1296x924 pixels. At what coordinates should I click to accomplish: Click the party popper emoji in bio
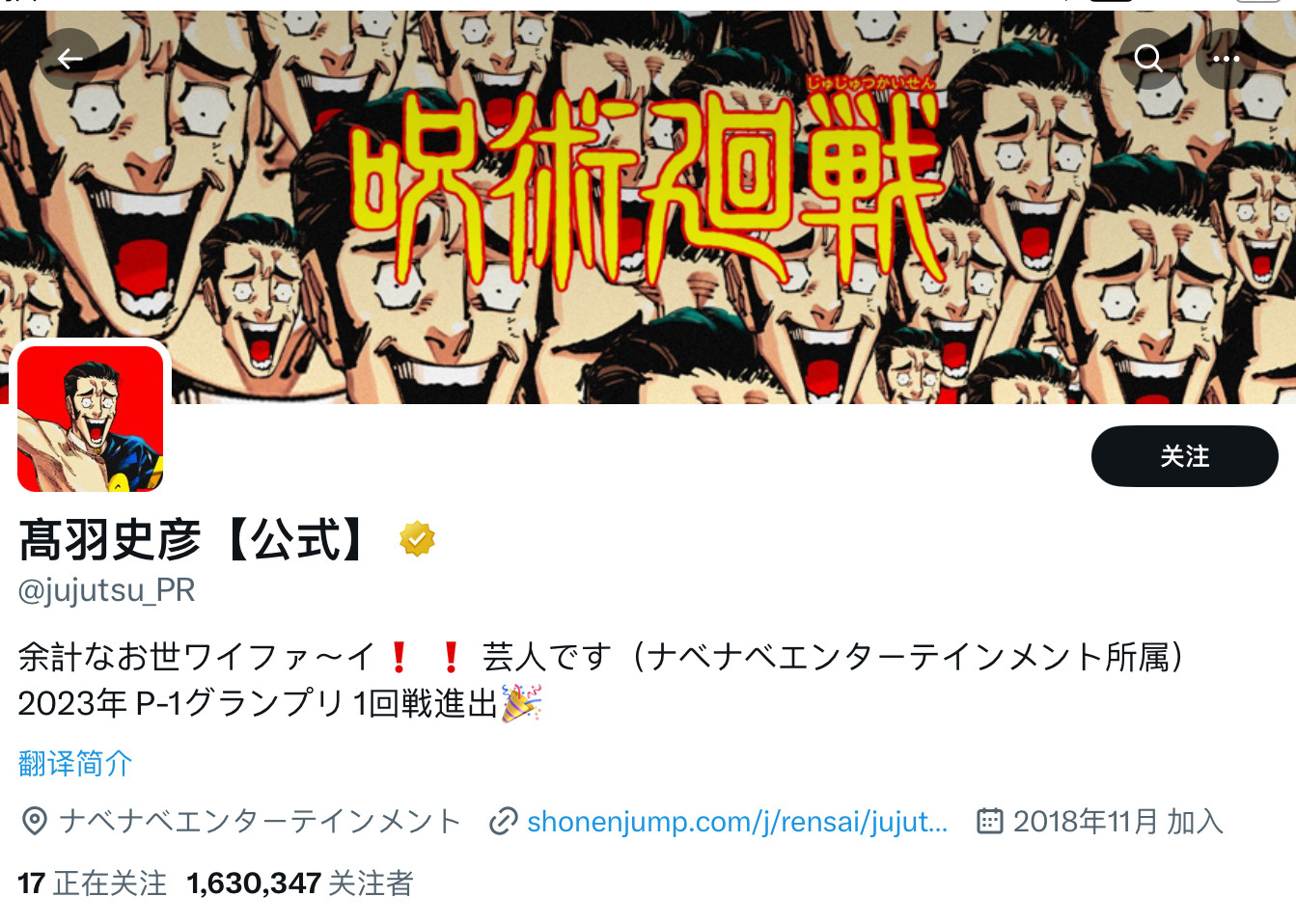point(521,703)
